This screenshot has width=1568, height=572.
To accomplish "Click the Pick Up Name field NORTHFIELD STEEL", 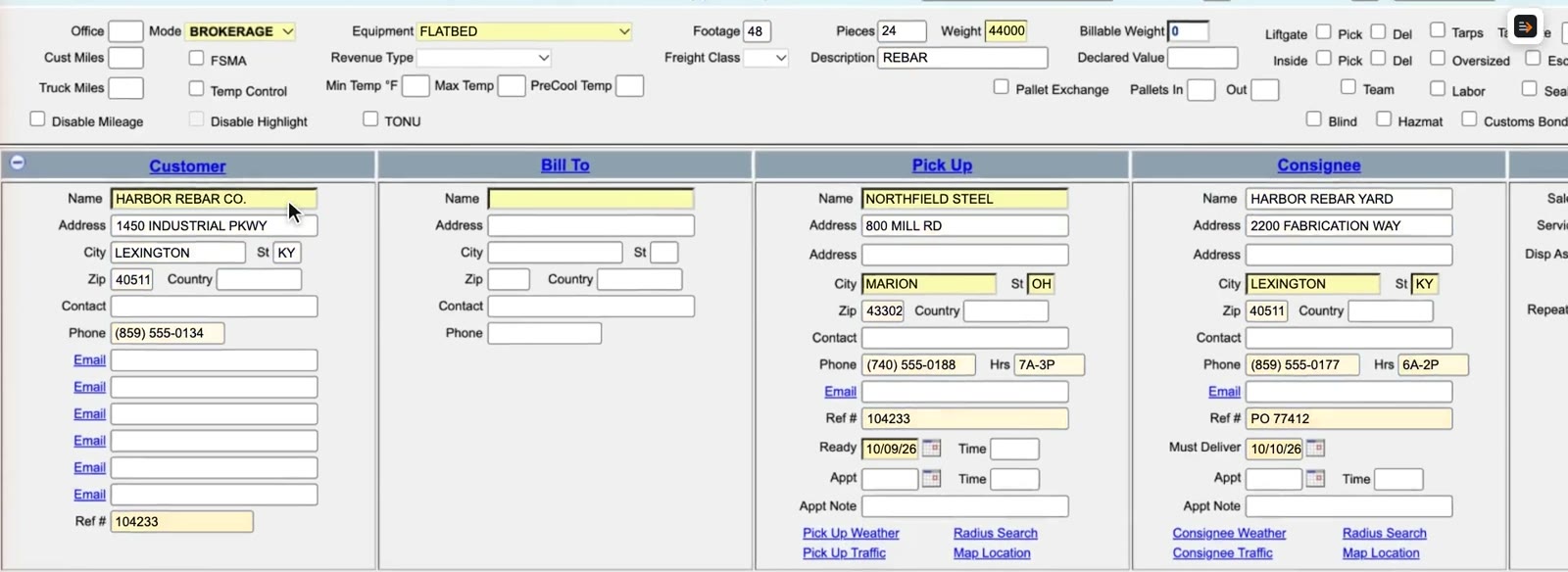I will tap(964, 199).
